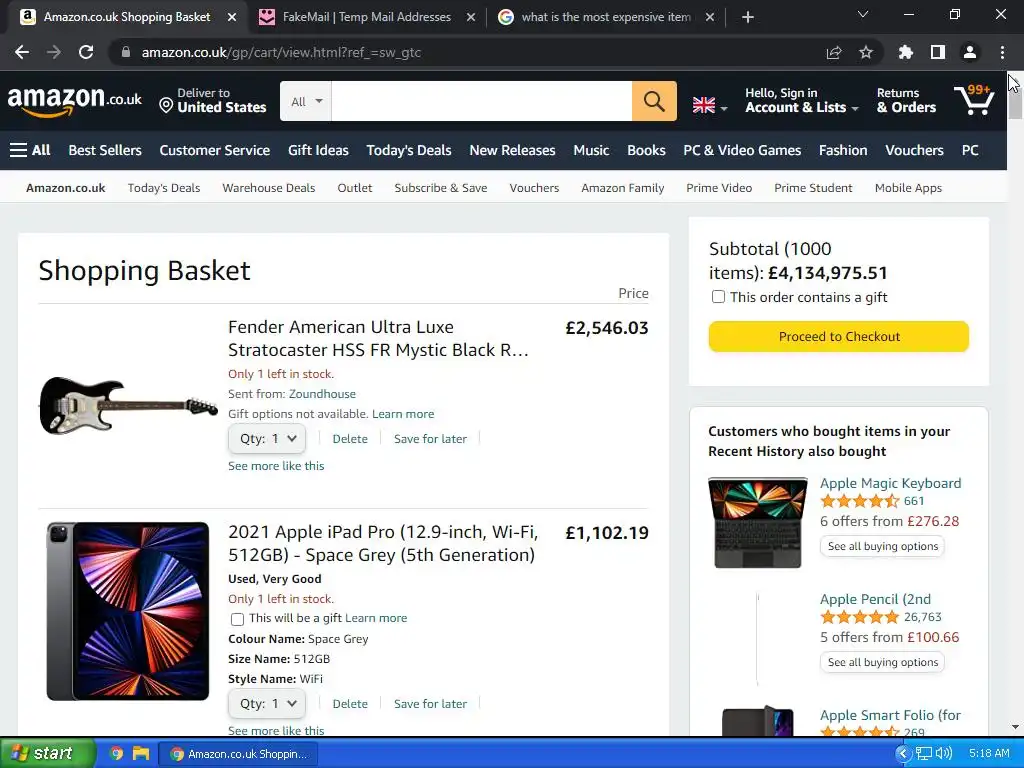Close the Google search tab

coord(710,17)
